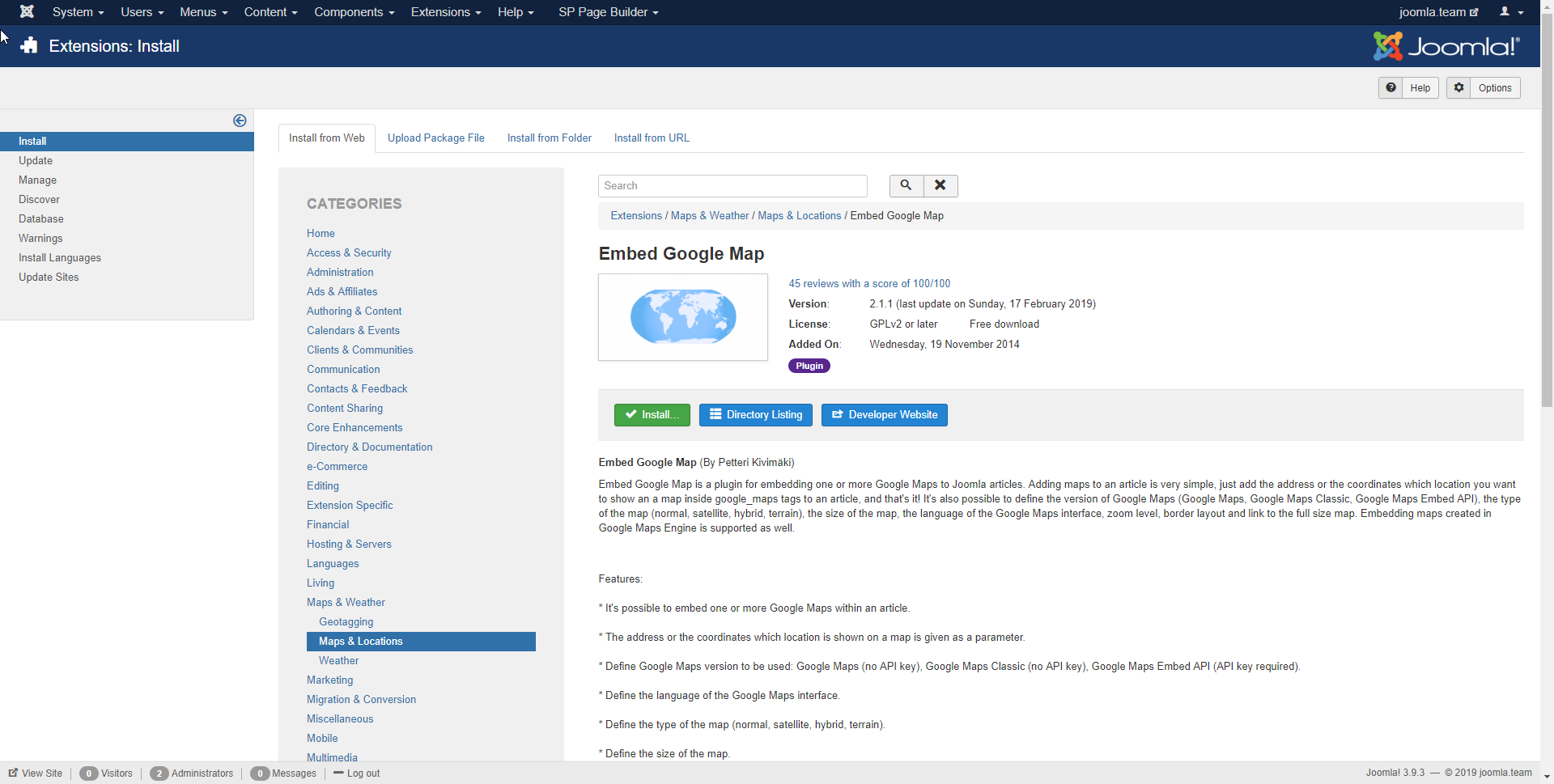Collapse the sidebar using the arrow icon
This screenshot has width=1554, height=784.
(x=240, y=121)
